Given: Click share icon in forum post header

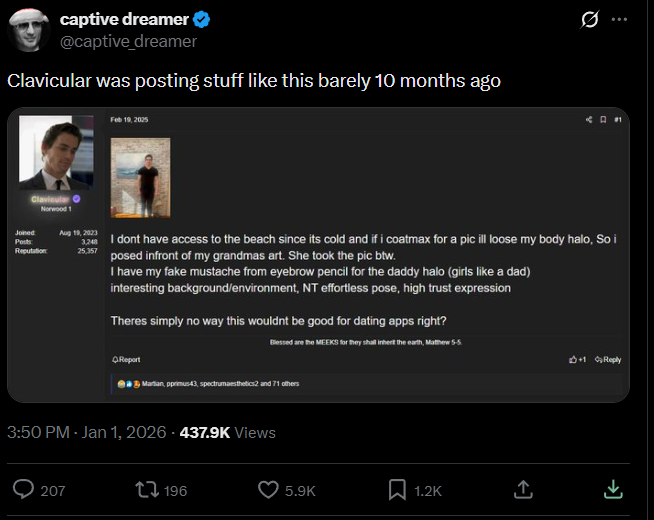Looking at the screenshot, I should click(589, 120).
